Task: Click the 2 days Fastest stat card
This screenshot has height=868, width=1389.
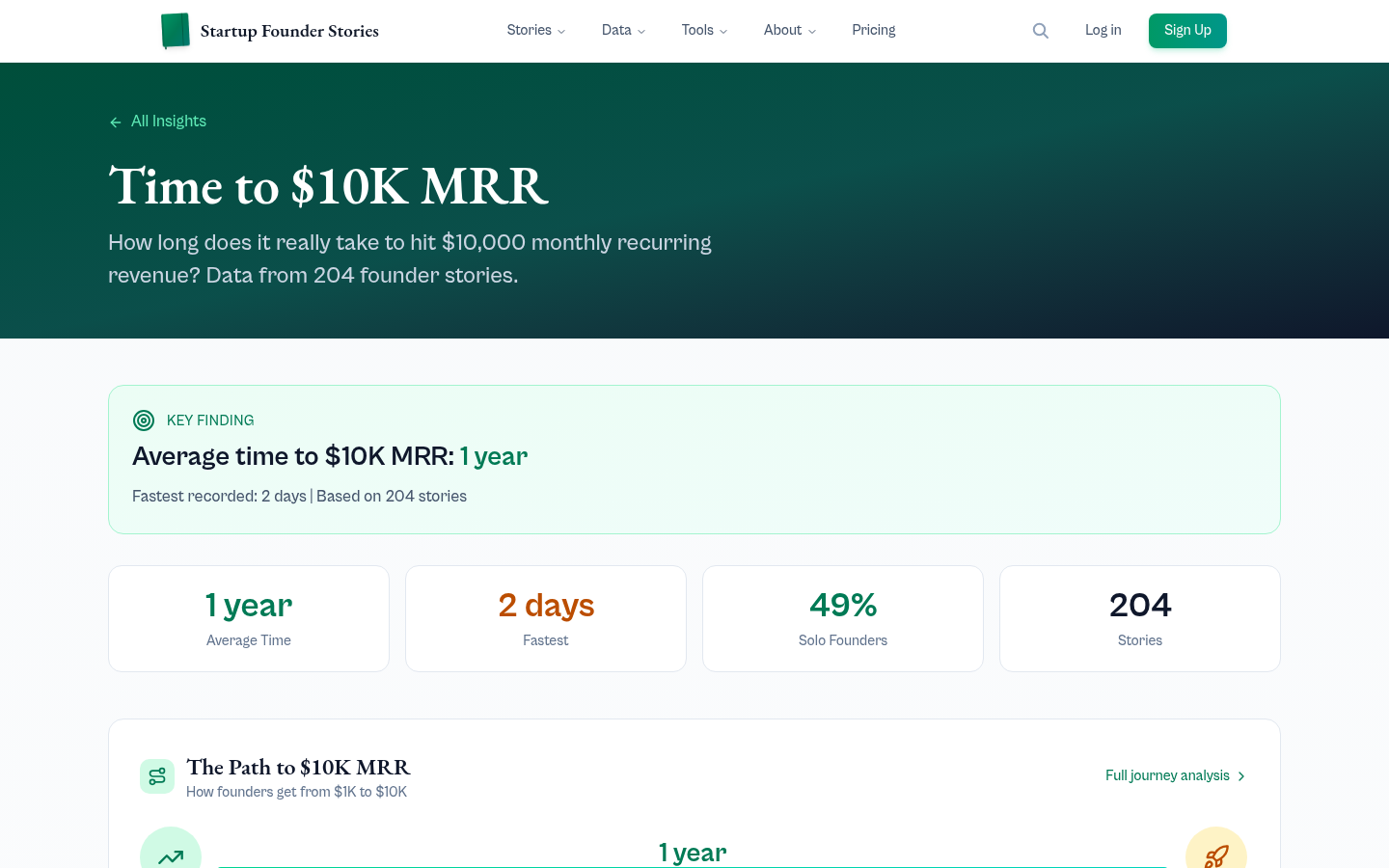Action: pos(545,617)
